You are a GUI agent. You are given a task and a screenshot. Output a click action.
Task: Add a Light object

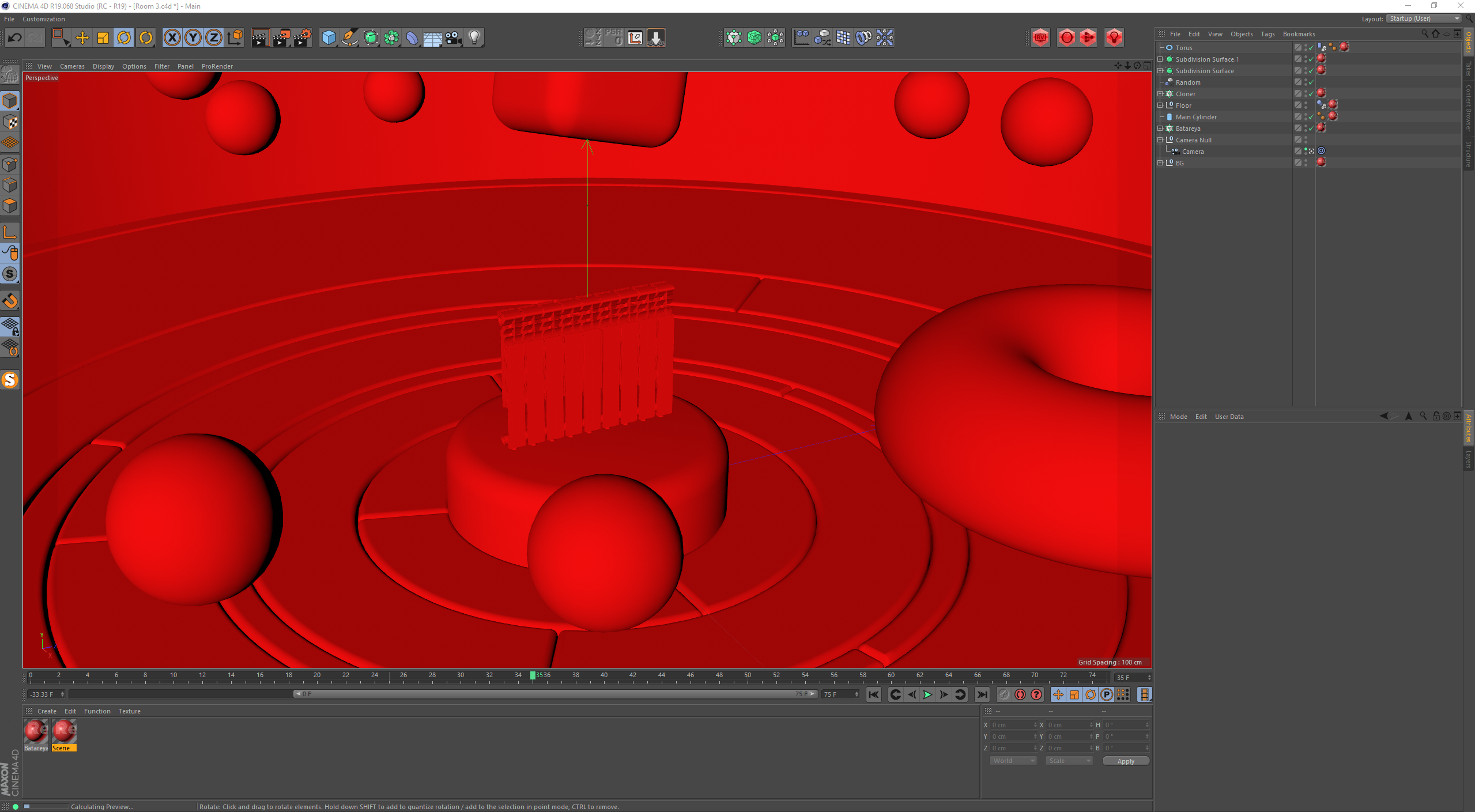(x=474, y=38)
